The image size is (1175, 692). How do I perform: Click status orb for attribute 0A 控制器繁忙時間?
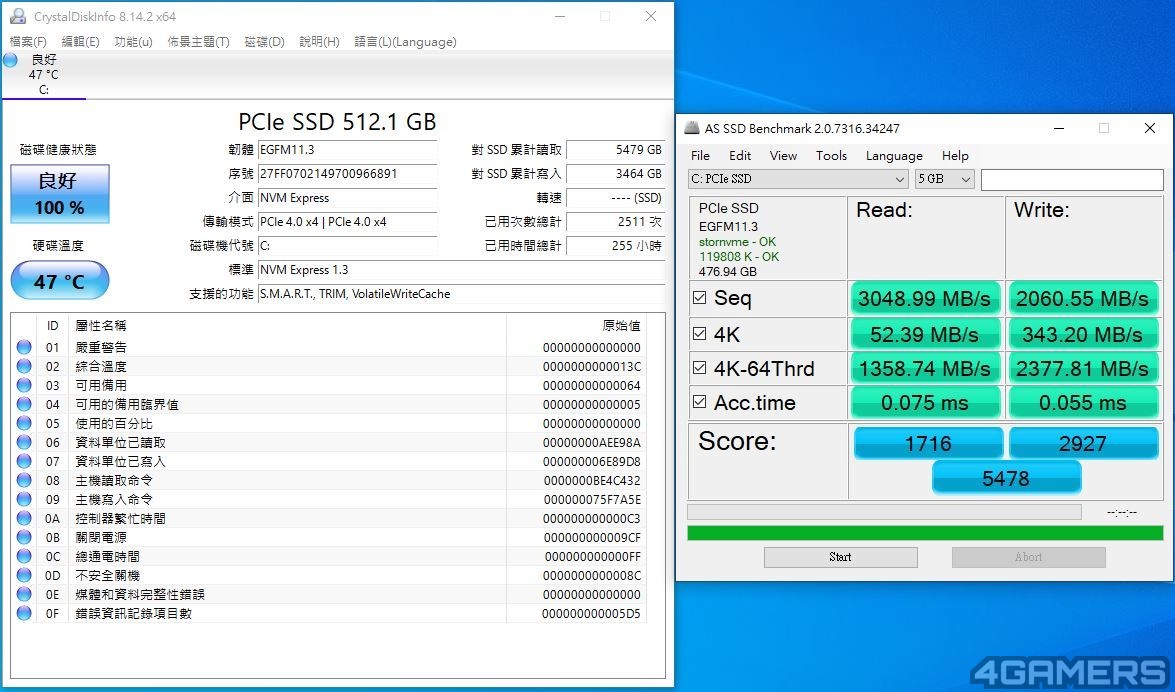24,518
